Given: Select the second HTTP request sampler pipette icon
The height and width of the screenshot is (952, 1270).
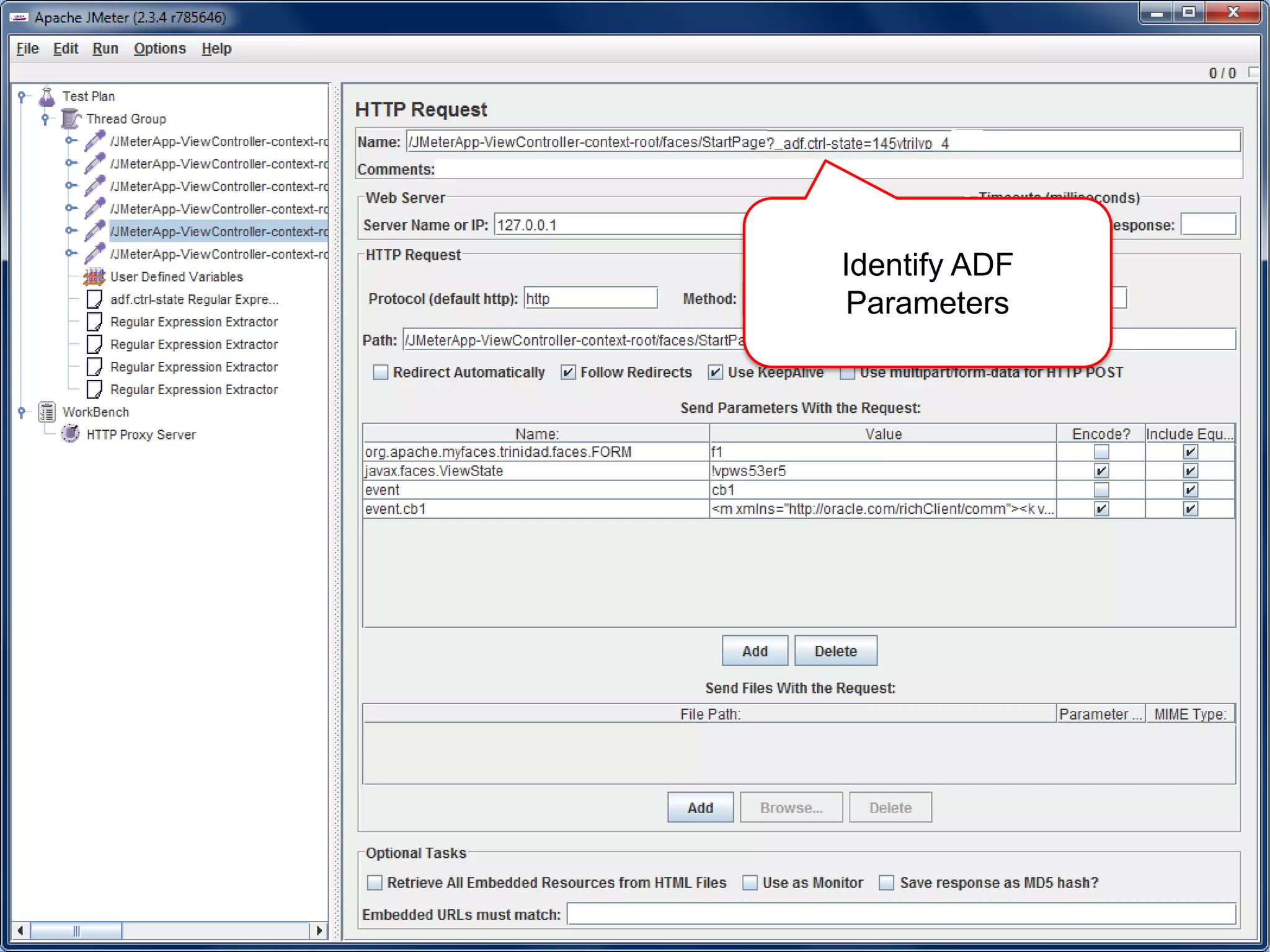Looking at the screenshot, I should pos(94,164).
